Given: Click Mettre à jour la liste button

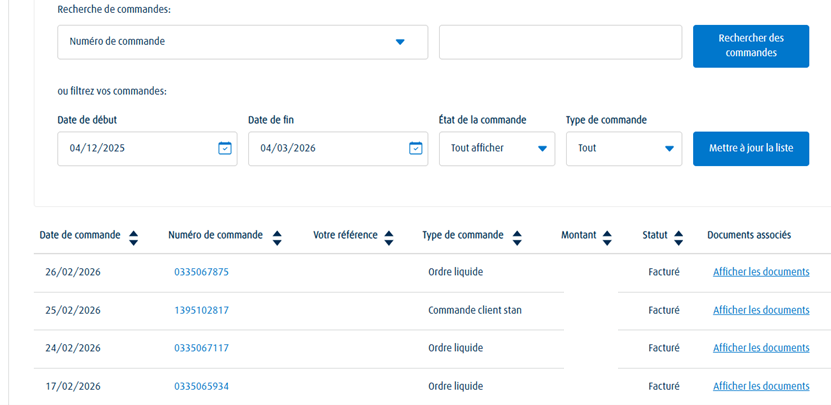Looking at the screenshot, I should coord(751,148).
